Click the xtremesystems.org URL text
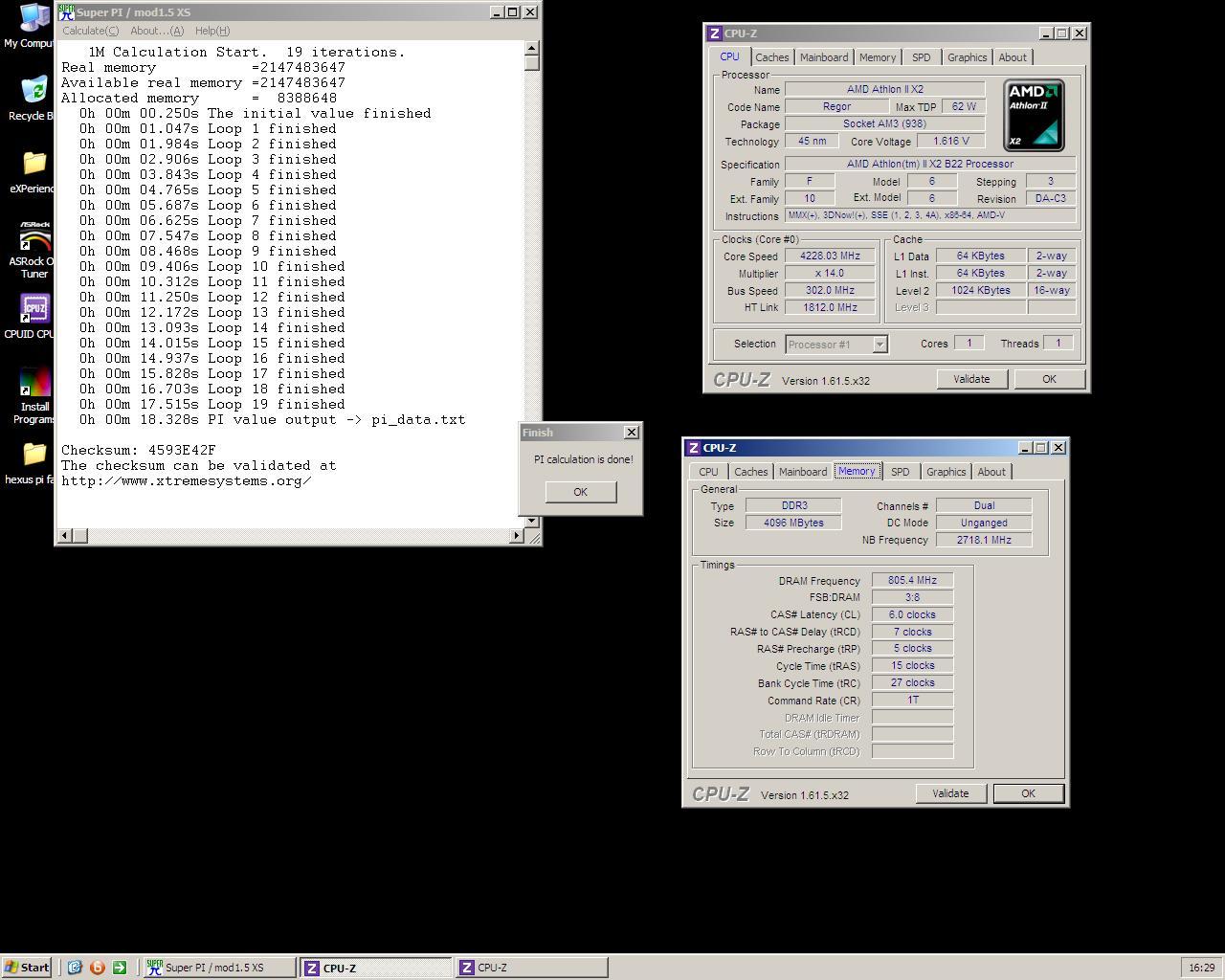The height and width of the screenshot is (980, 1225). (x=187, y=480)
